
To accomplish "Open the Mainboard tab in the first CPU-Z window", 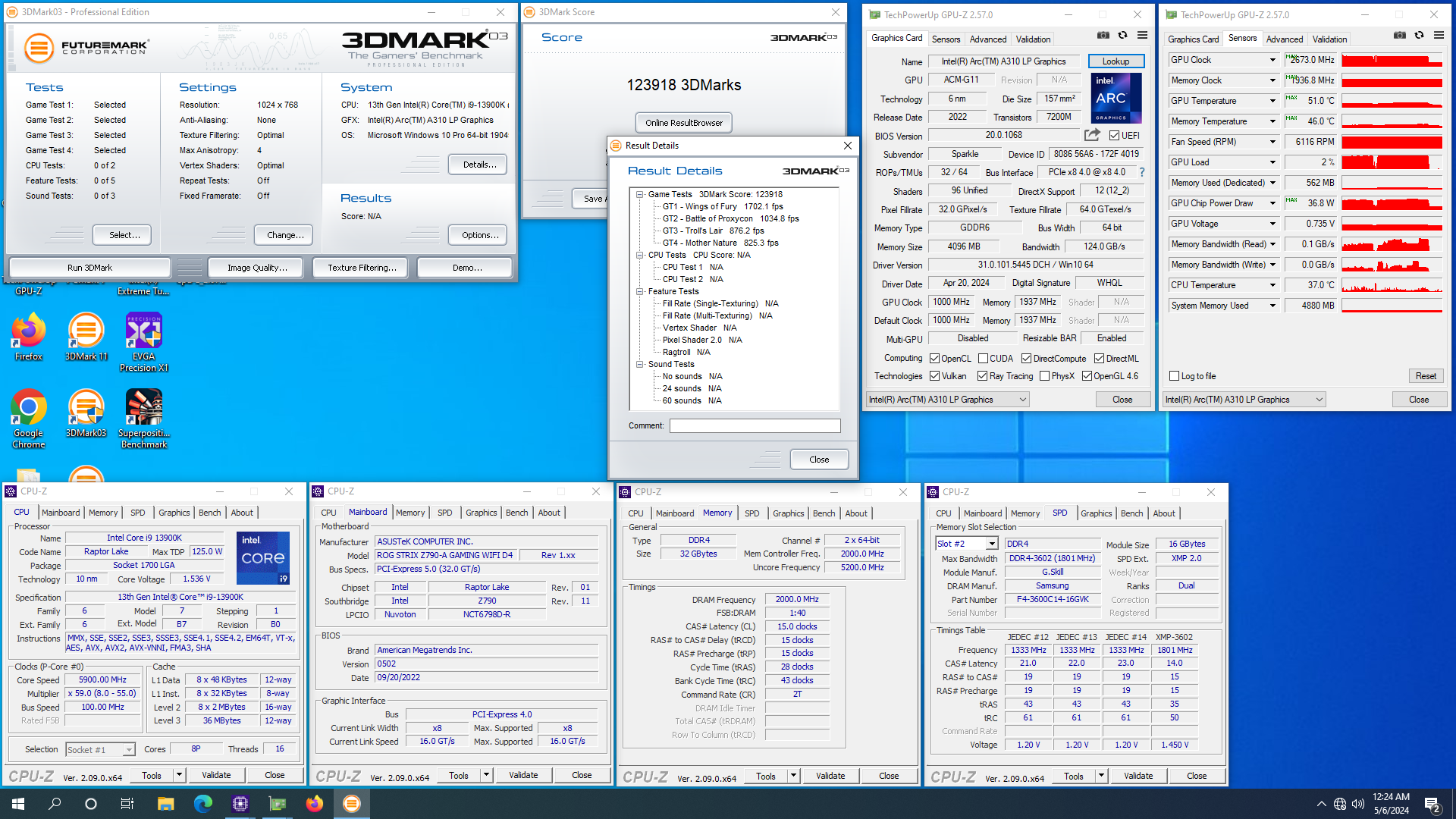I will 61,513.
